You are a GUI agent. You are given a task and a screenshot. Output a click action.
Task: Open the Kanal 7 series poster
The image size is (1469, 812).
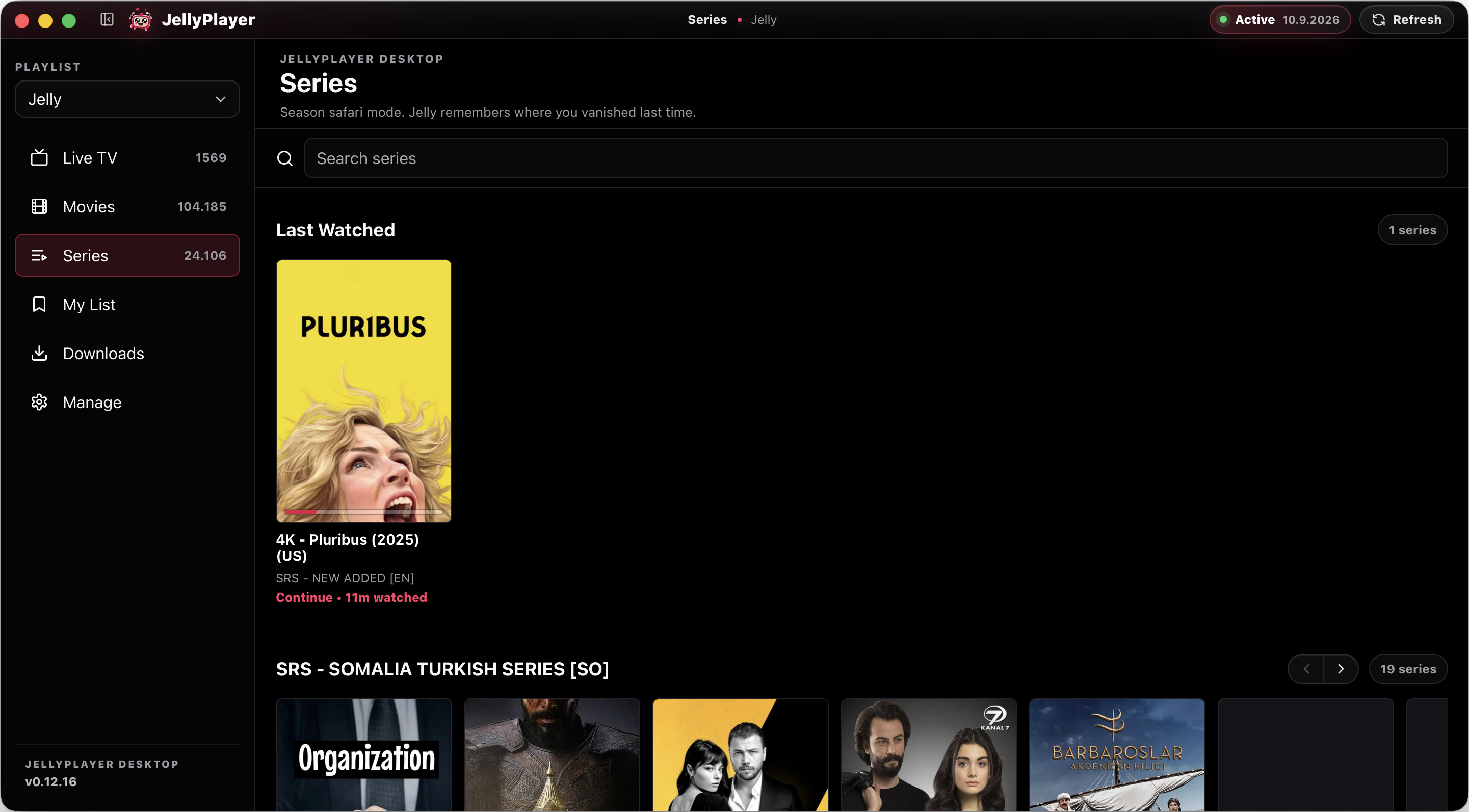pos(928,755)
